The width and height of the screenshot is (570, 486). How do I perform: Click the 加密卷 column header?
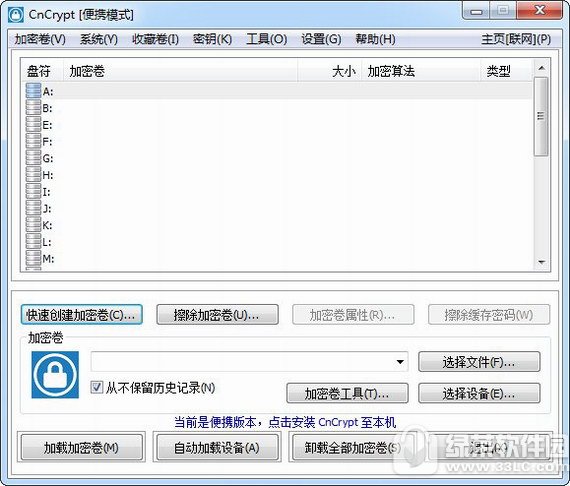[180, 71]
